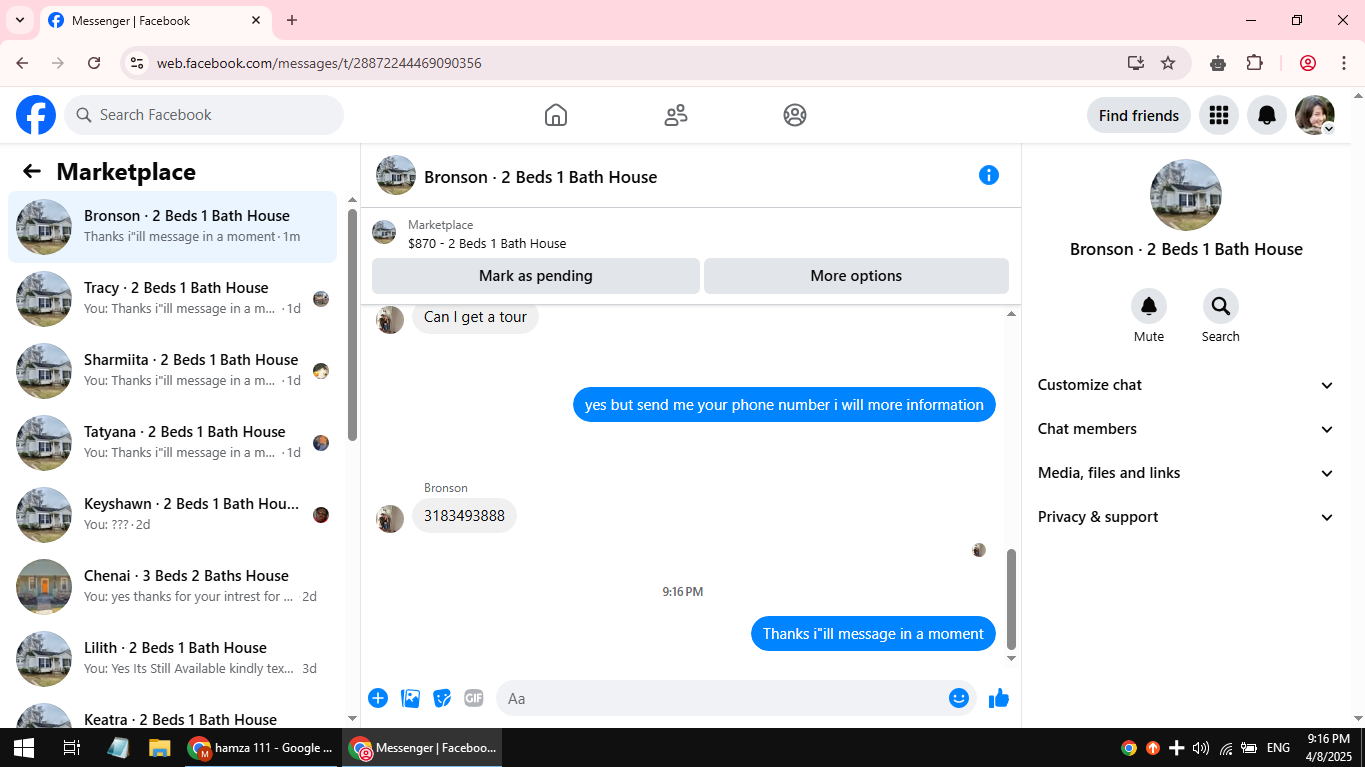
Task: Open Chenai 3 Beds 2 Baths House chat
Action: point(173,587)
